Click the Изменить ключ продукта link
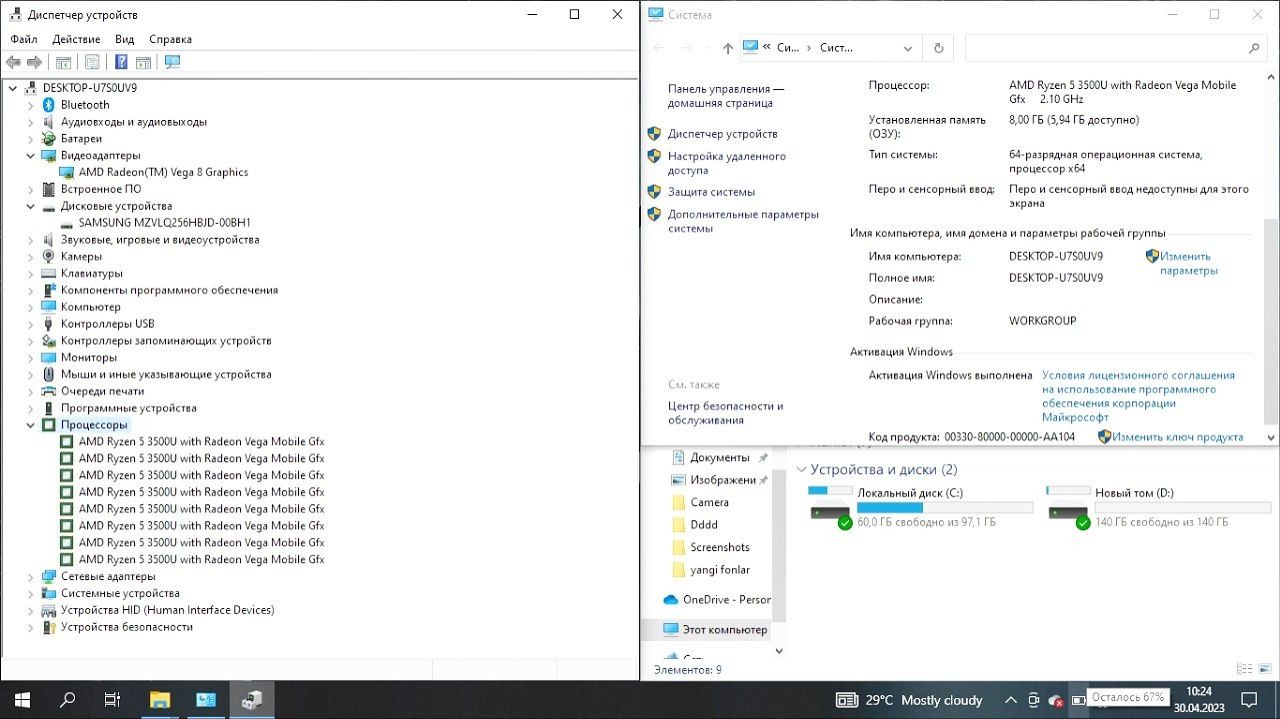This screenshot has height=719, width=1280. [x=1178, y=437]
